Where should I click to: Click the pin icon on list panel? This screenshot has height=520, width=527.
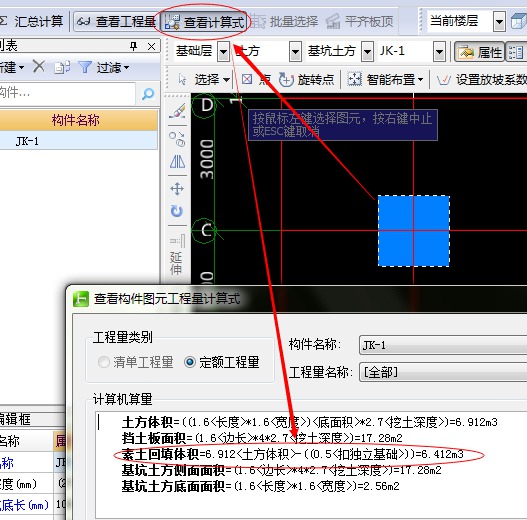133,46
